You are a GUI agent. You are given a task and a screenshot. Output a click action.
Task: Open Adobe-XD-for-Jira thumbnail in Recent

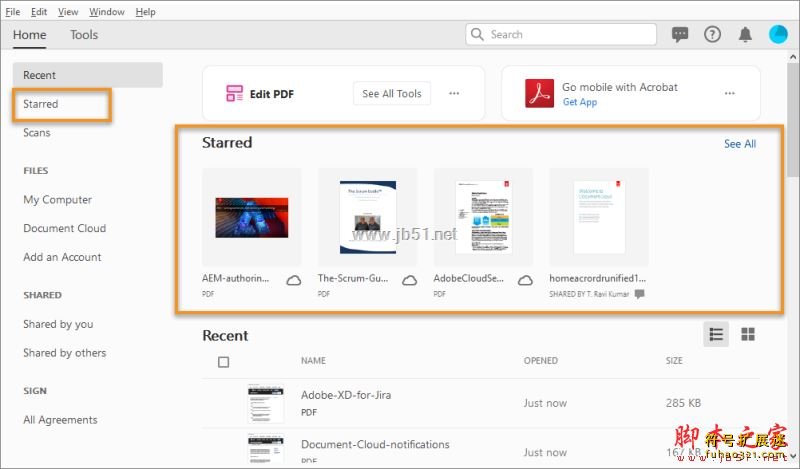click(x=265, y=403)
